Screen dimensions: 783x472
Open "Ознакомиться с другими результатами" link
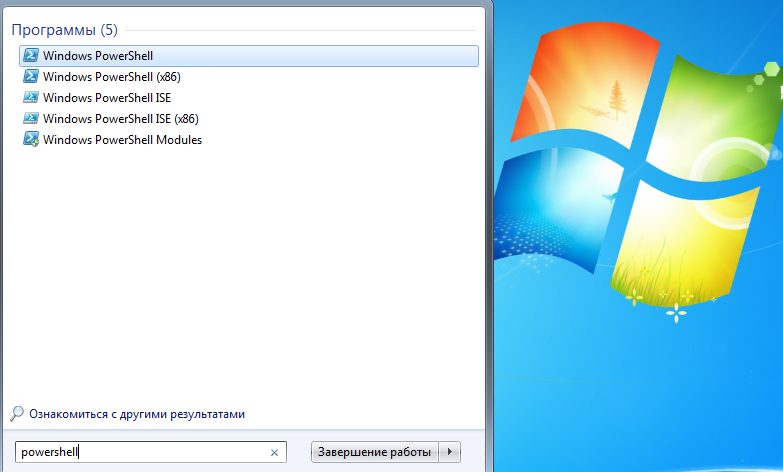point(137,414)
